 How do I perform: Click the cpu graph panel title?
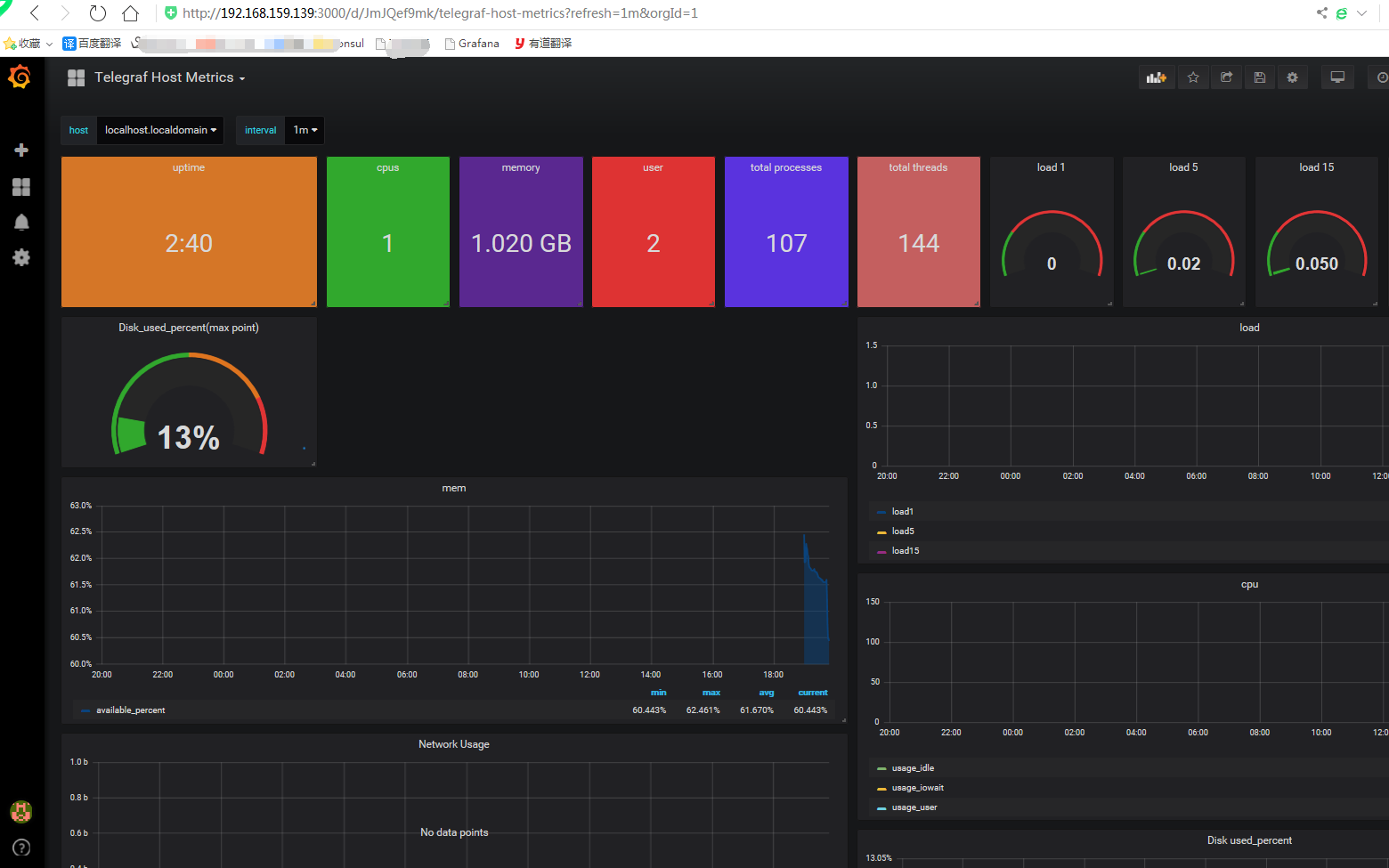(x=1249, y=584)
